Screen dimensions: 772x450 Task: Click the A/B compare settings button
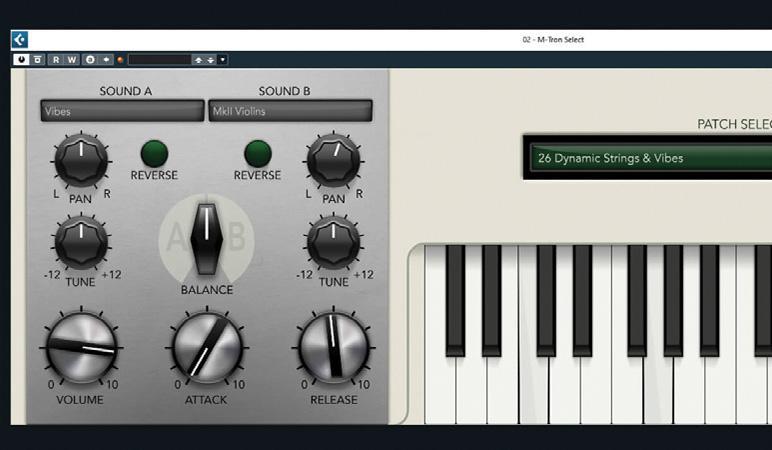[90, 60]
